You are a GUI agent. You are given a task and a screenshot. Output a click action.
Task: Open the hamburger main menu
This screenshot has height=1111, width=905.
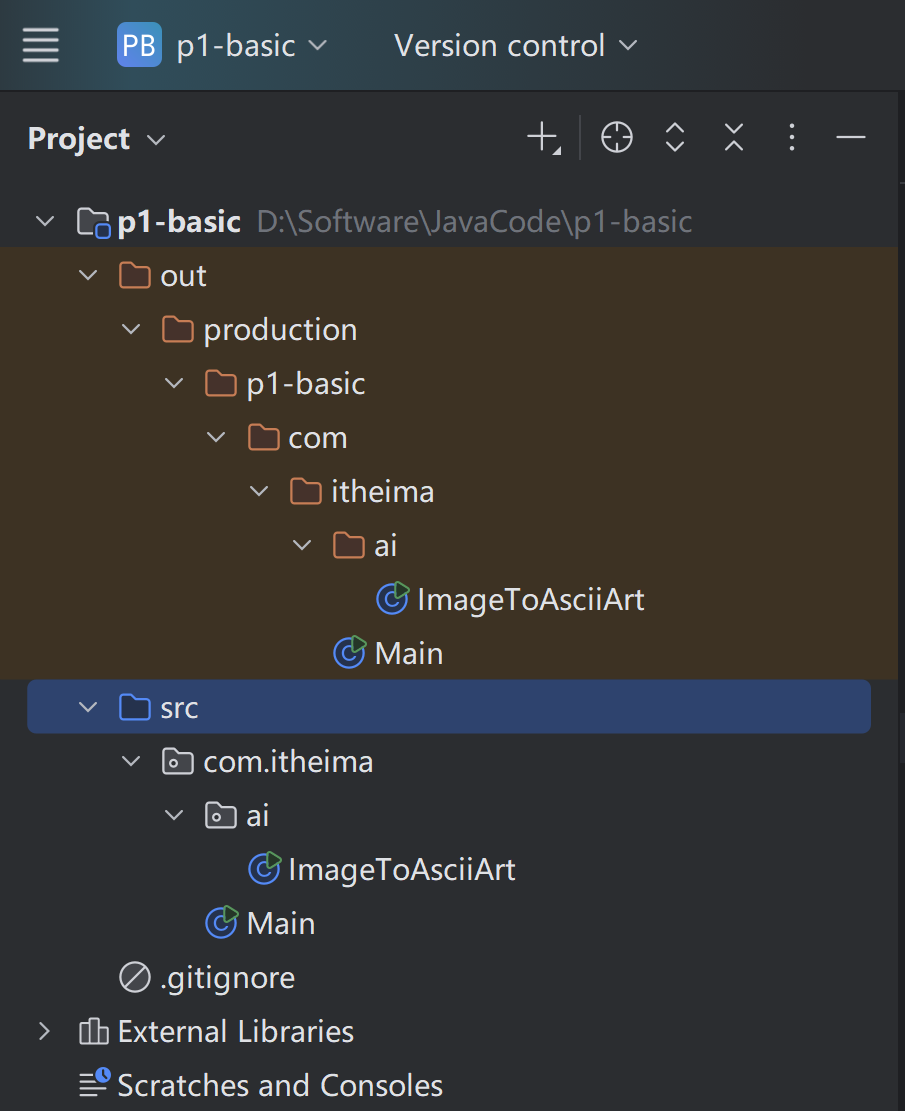(x=41, y=45)
